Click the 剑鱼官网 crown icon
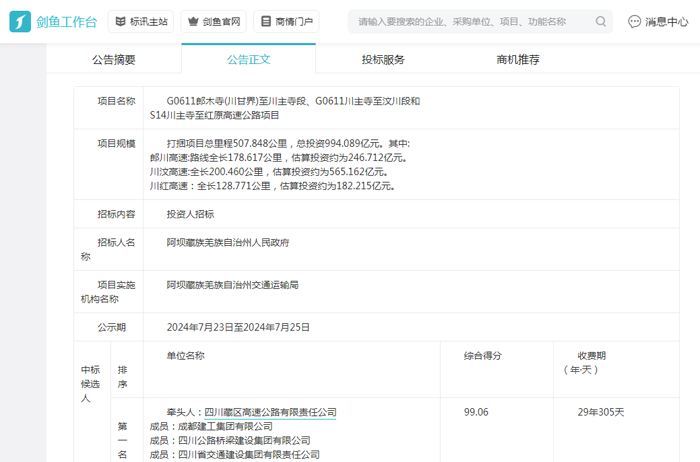Image resolution: width=700 pixels, height=462 pixels. click(193, 21)
